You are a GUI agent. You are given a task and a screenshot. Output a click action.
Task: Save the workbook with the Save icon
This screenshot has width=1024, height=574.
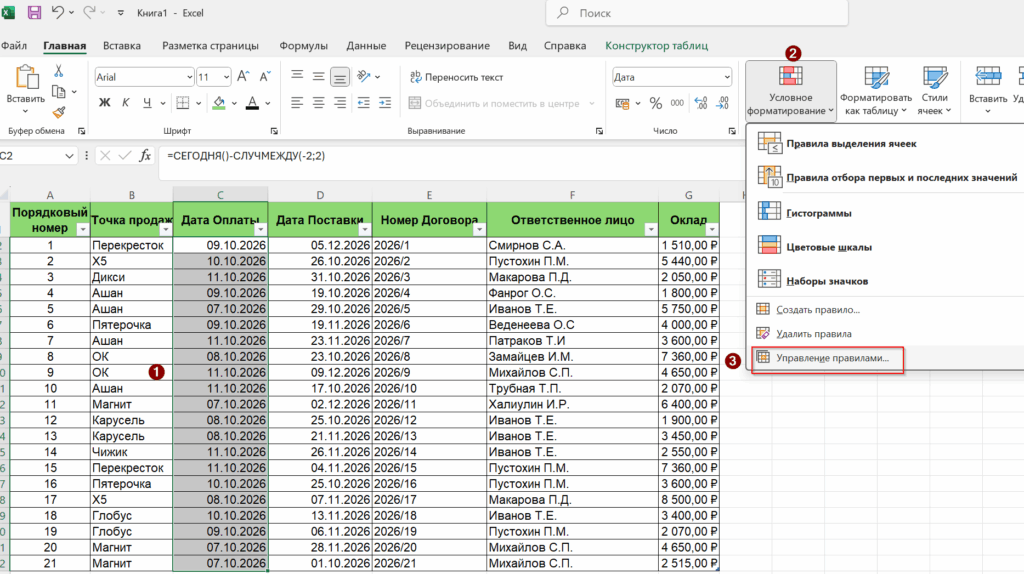(x=34, y=12)
